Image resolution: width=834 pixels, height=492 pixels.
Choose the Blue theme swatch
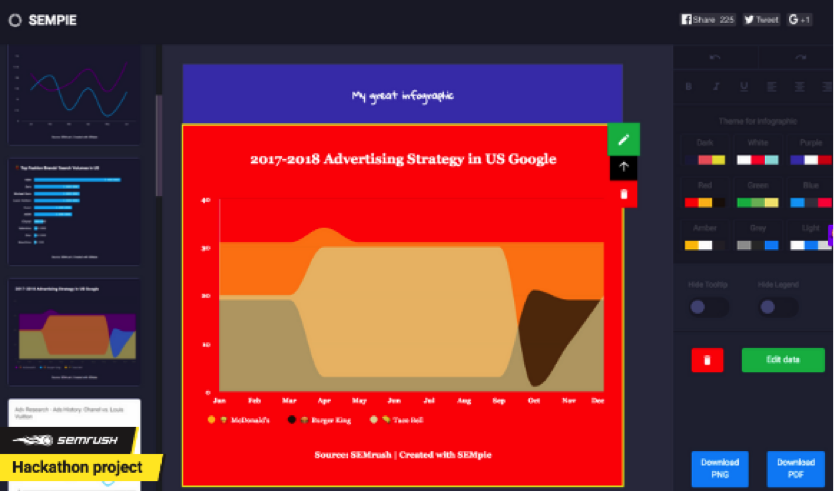810,195
